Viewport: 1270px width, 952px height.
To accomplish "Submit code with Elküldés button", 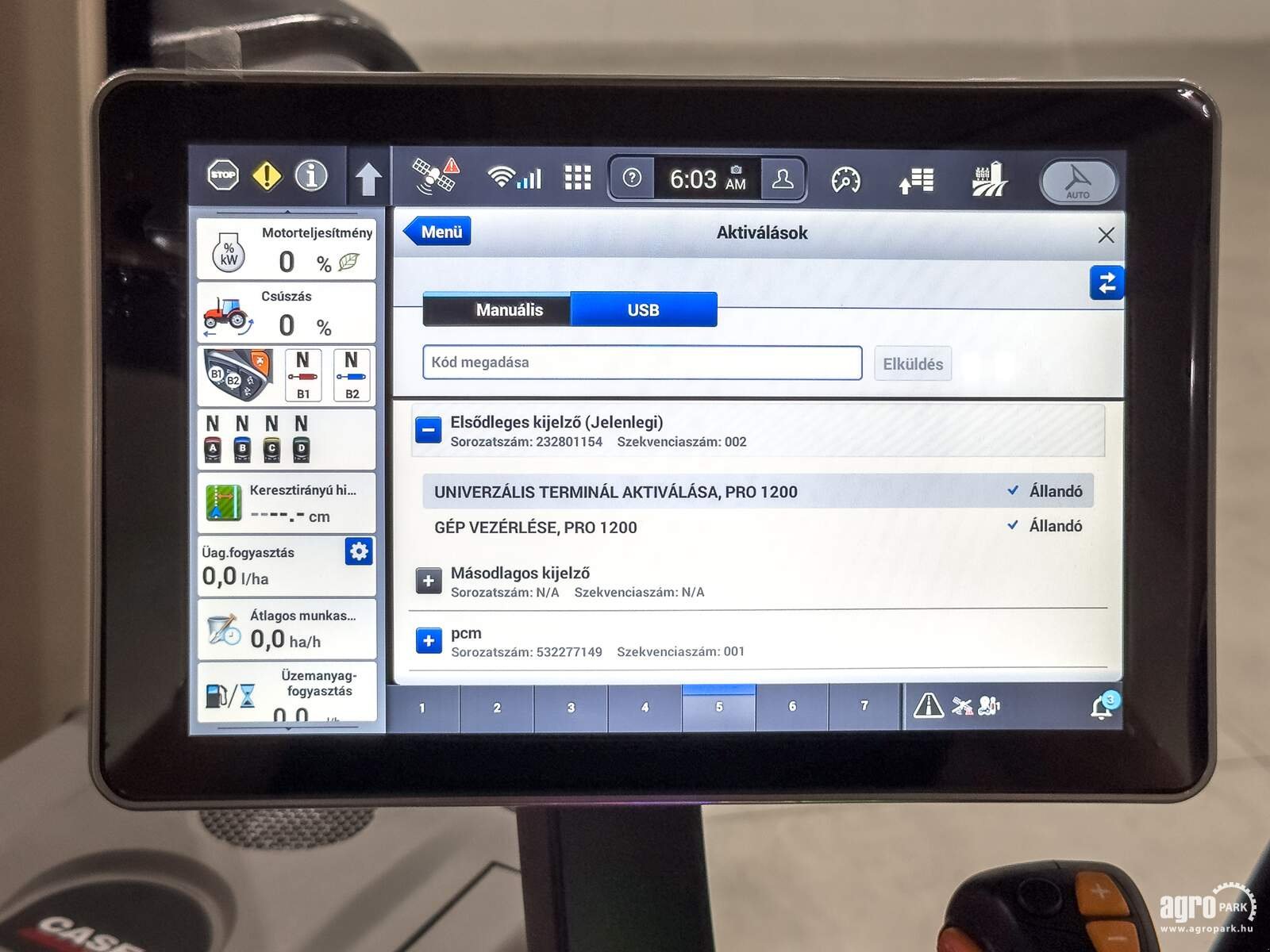I will 913,363.
